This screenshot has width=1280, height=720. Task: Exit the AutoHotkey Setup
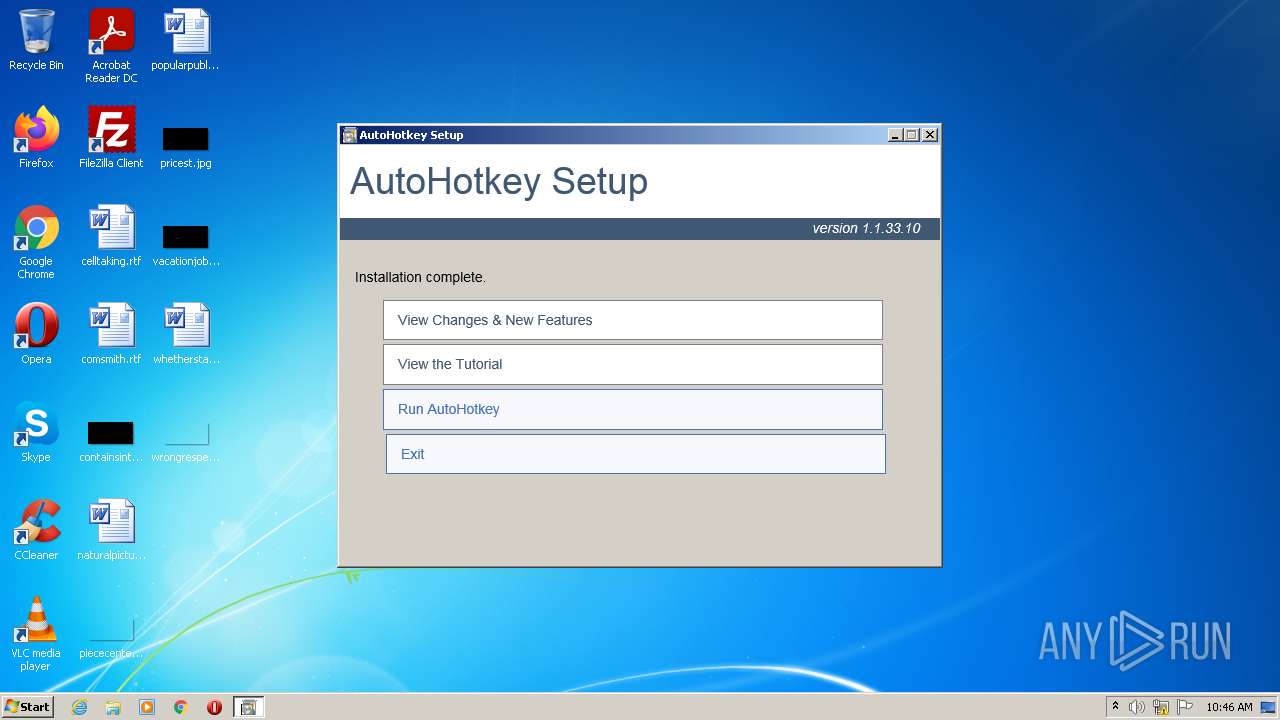point(635,454)
